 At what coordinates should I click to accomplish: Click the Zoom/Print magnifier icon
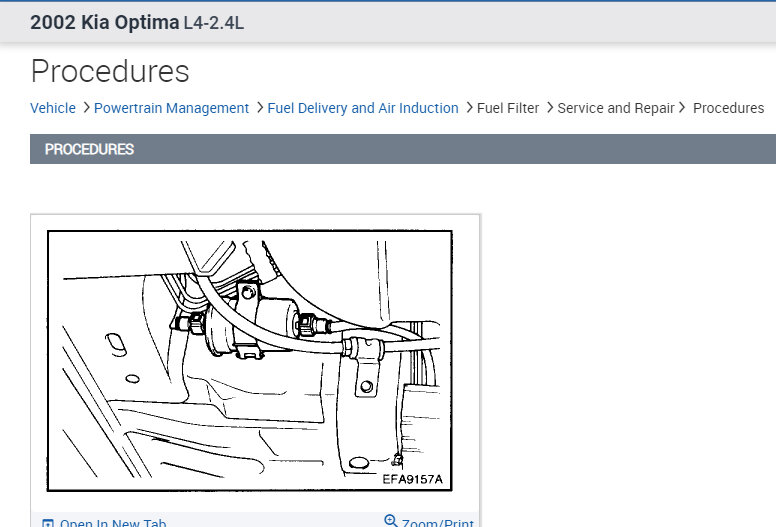click(390, 521)
